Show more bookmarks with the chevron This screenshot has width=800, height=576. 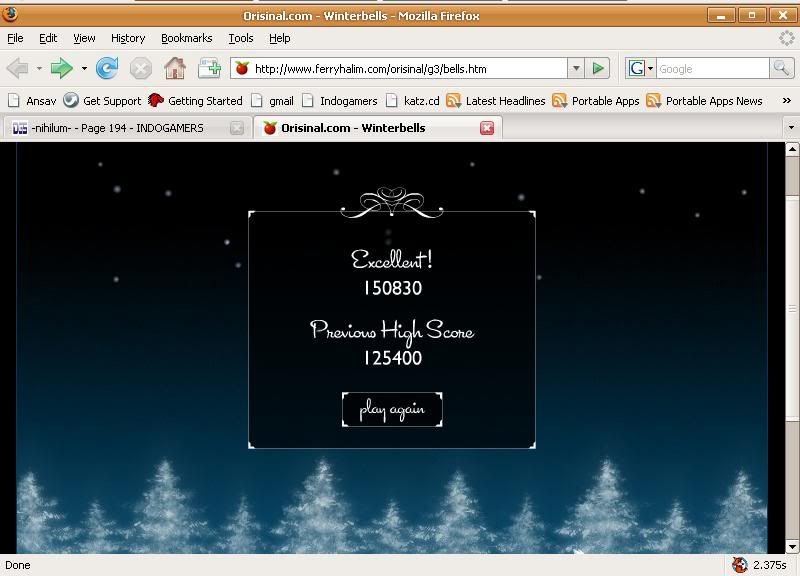(x=787, y=101)
